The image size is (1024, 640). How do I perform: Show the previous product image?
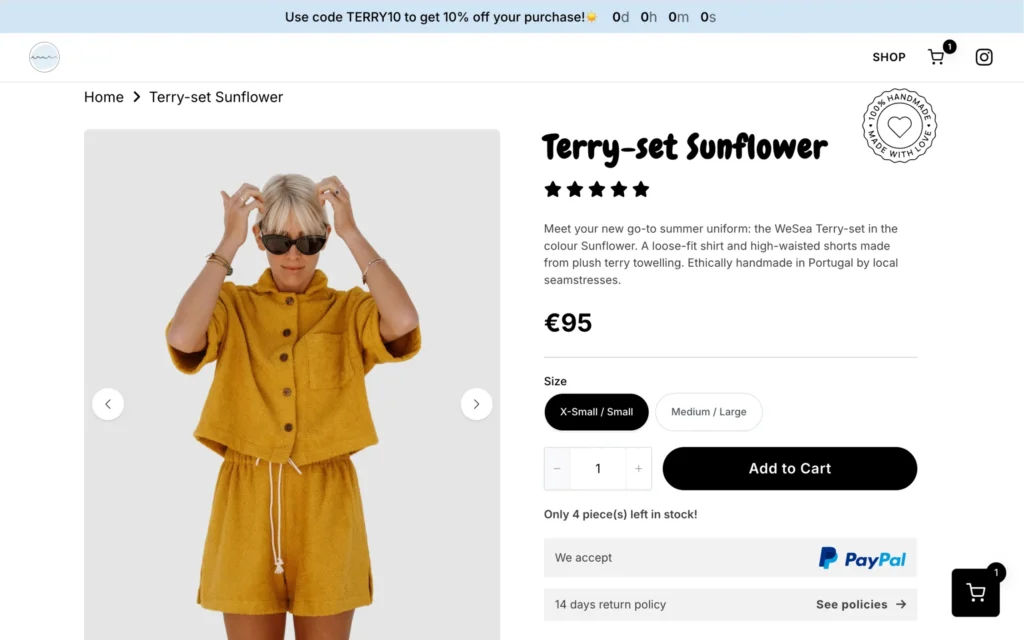(x=108, y=404)
